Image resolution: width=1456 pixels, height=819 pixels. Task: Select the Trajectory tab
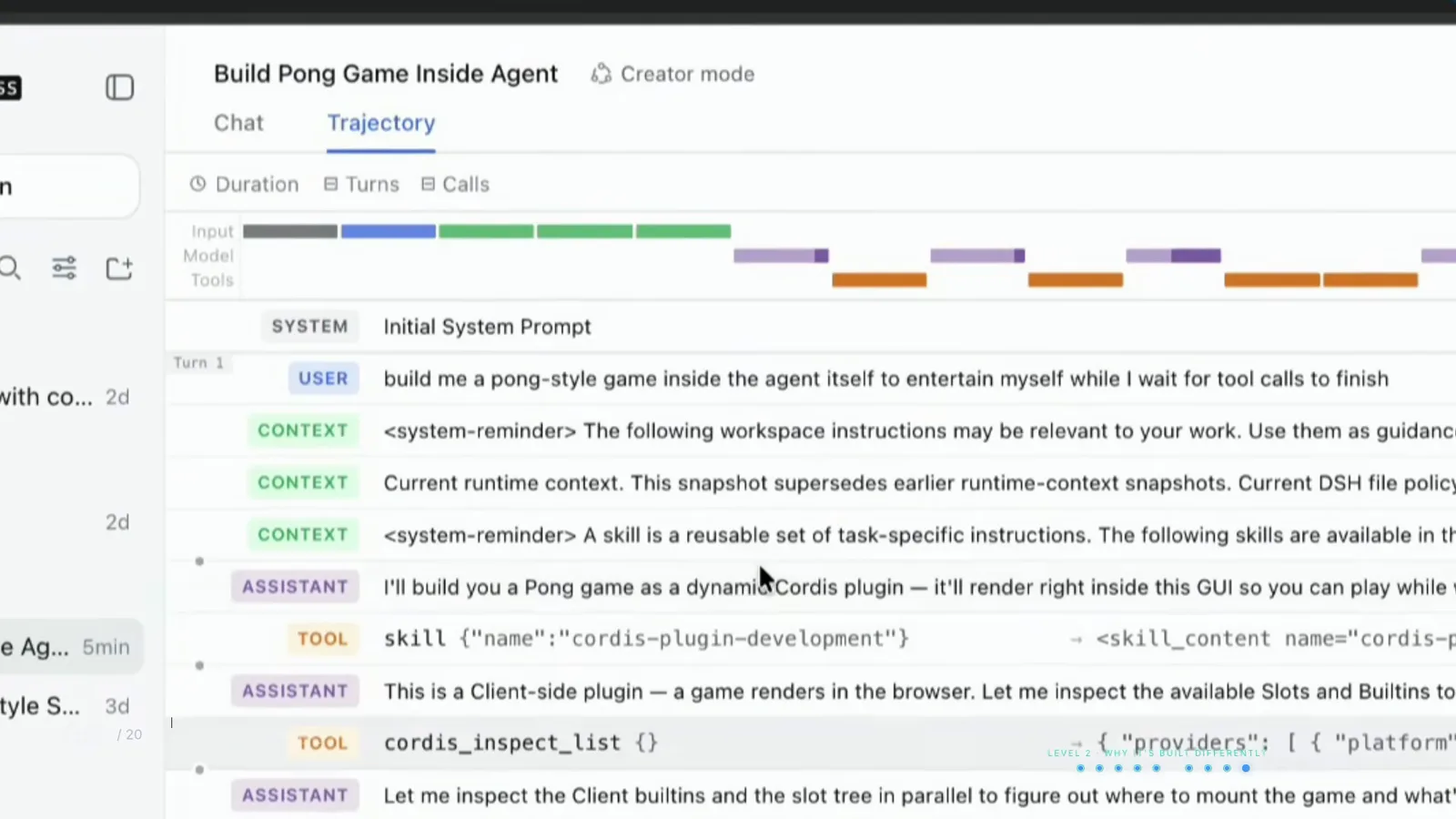coord(381,123)
